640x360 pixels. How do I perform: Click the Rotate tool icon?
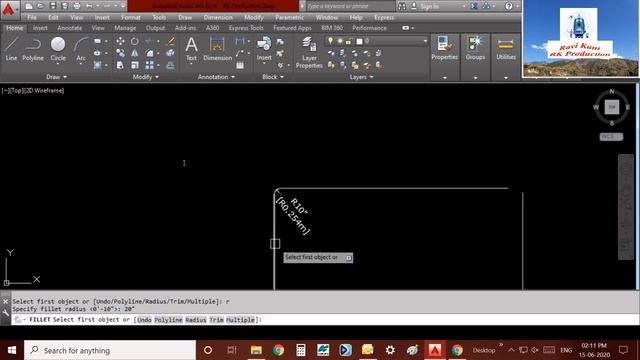[135, 41]
